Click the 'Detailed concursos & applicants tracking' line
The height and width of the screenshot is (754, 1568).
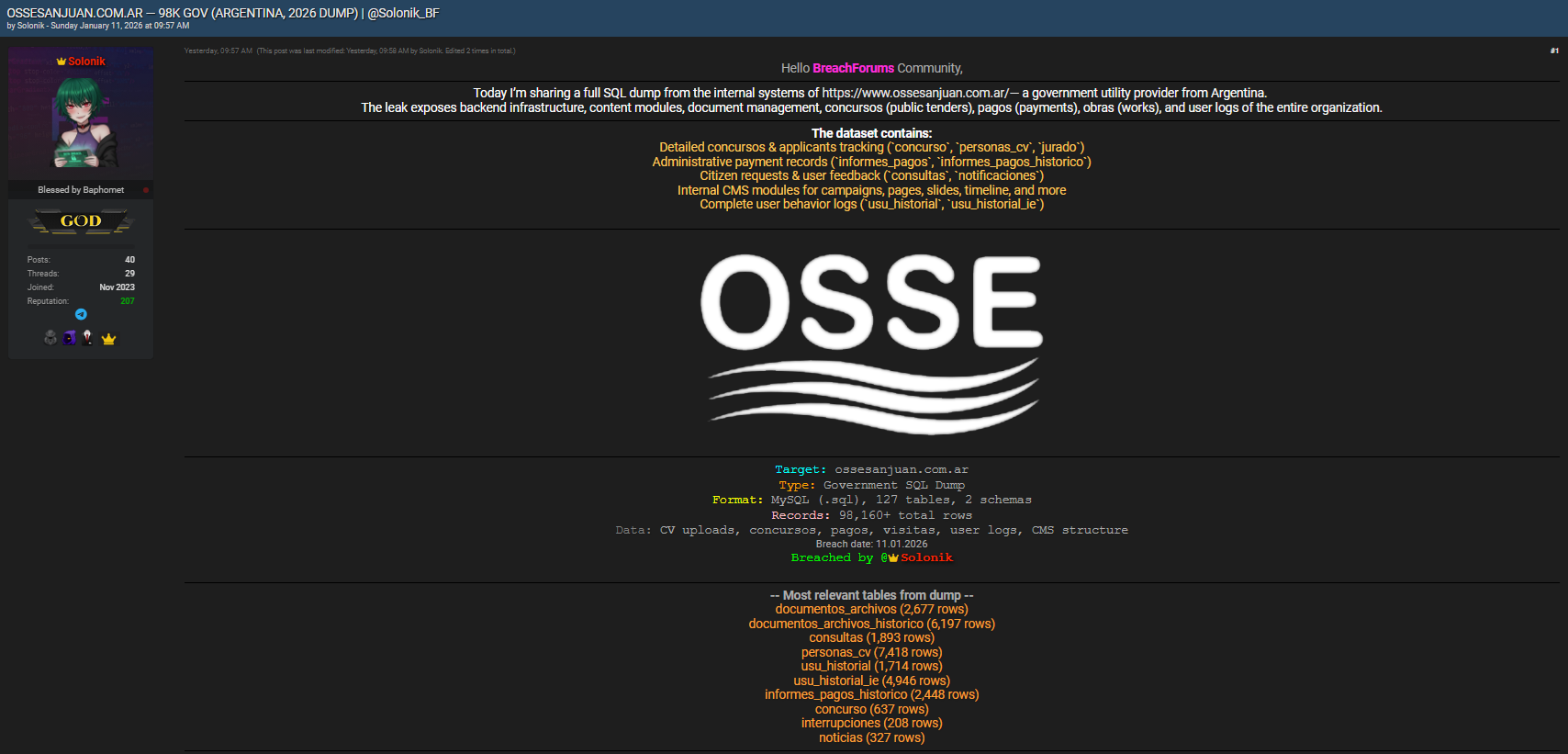click(x=871, y=147)
